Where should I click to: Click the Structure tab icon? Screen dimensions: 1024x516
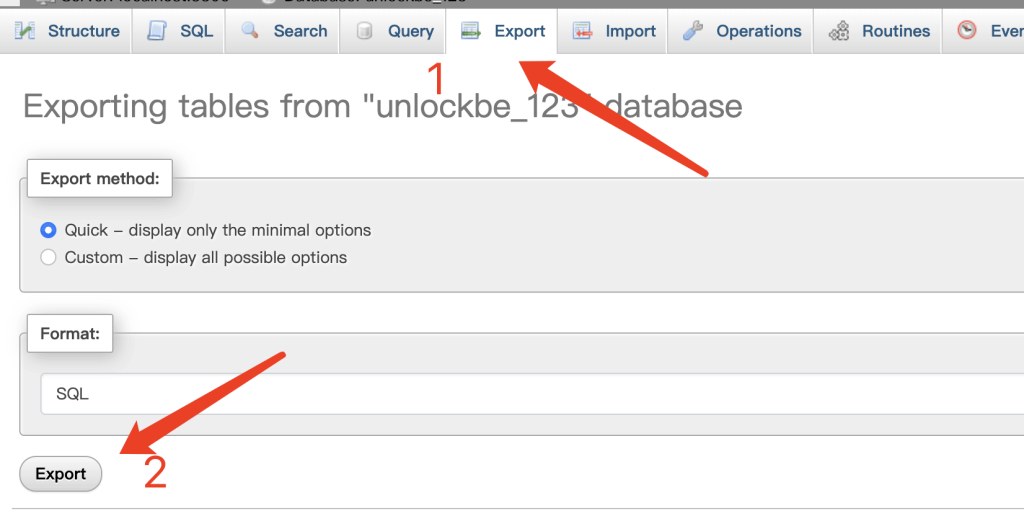point(25,31)
